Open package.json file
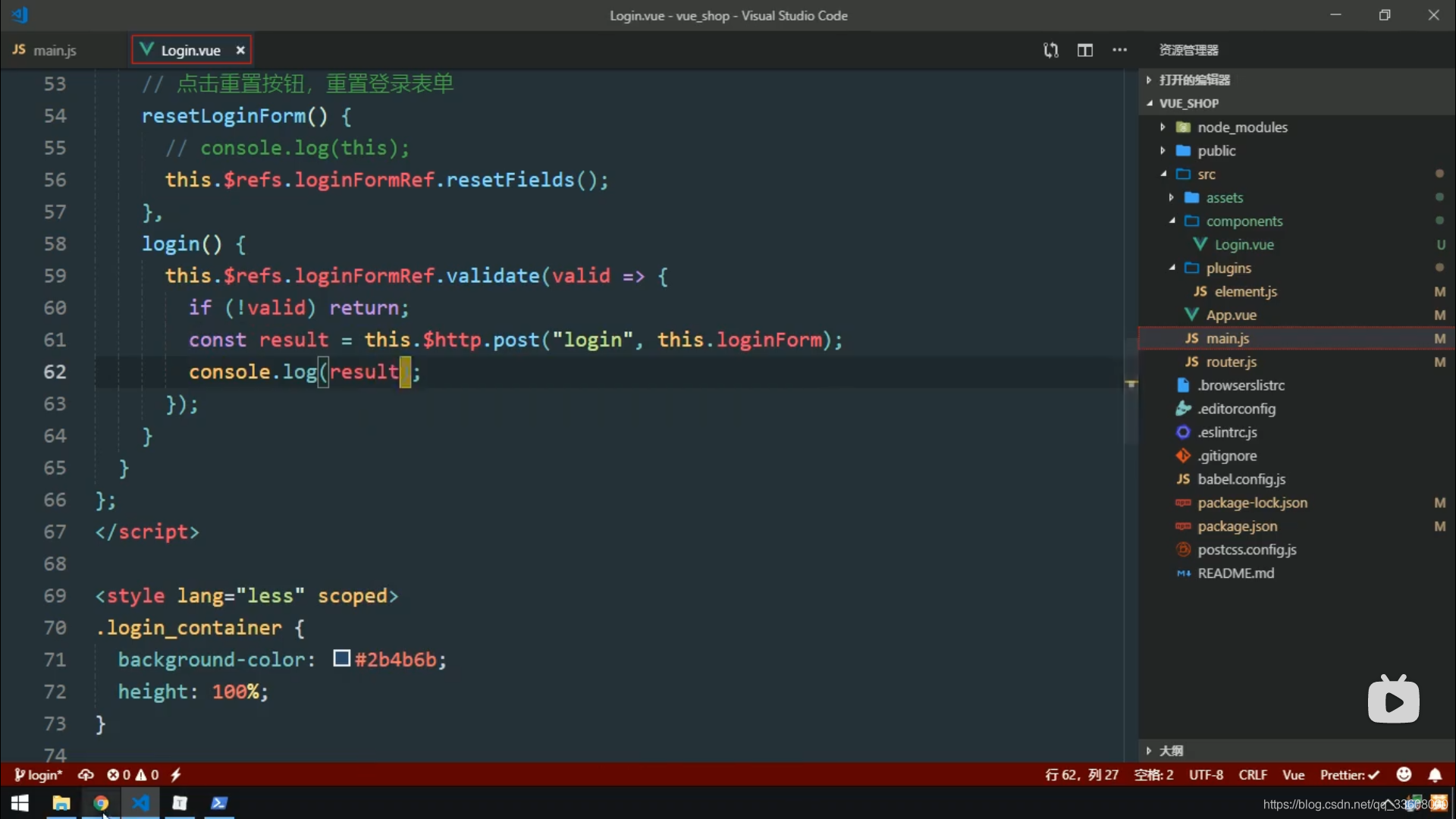 pyautogui.click(x=1237, y=527)
